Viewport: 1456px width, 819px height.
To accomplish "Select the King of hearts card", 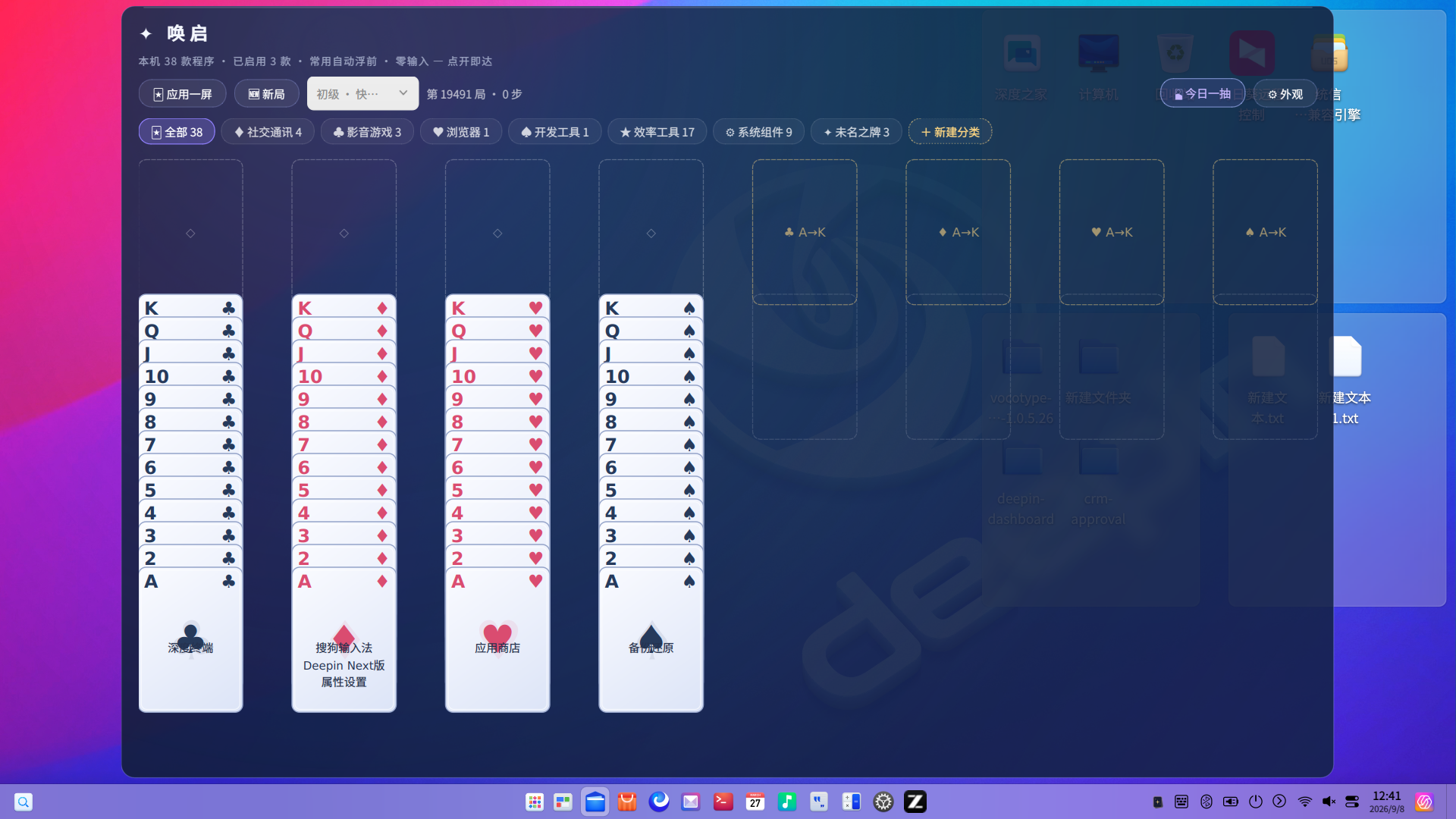I will point(497,307).
